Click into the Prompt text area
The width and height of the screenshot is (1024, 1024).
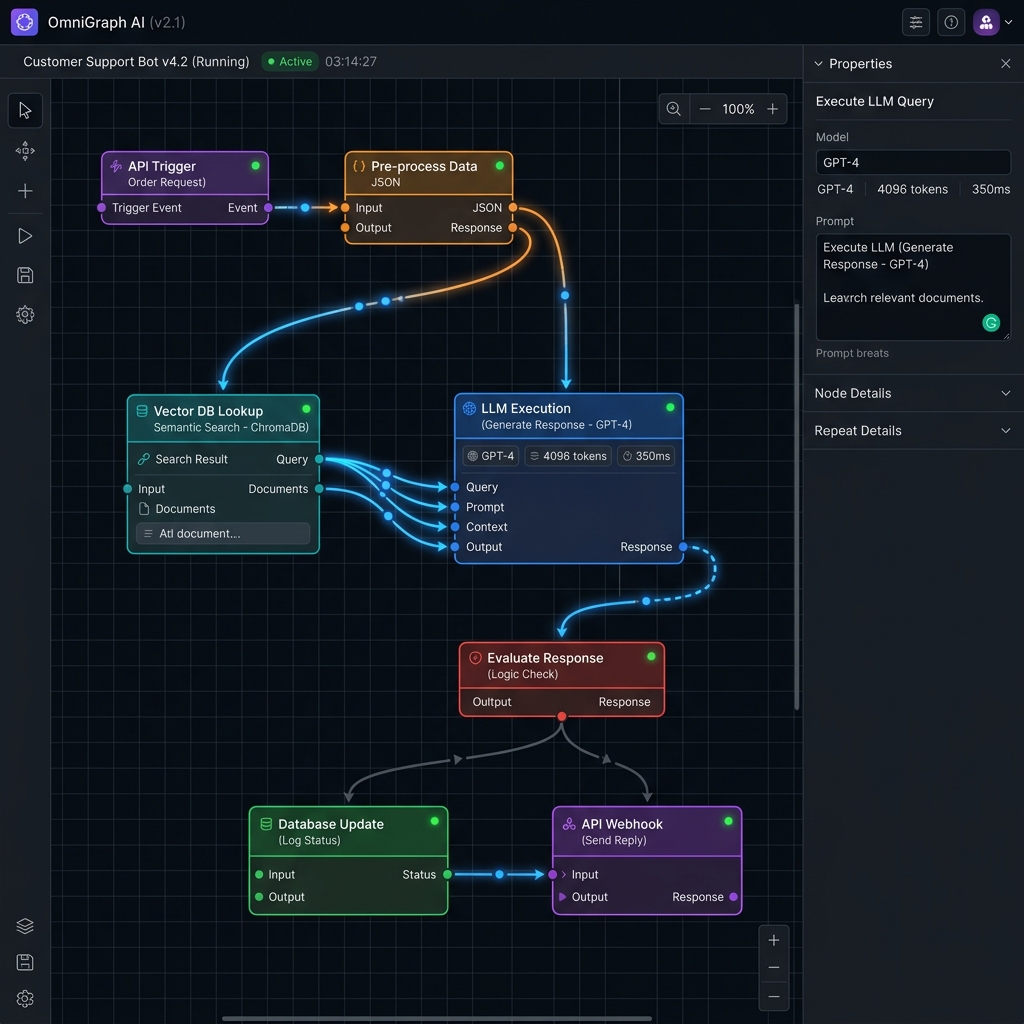click(x=913, y=287)
